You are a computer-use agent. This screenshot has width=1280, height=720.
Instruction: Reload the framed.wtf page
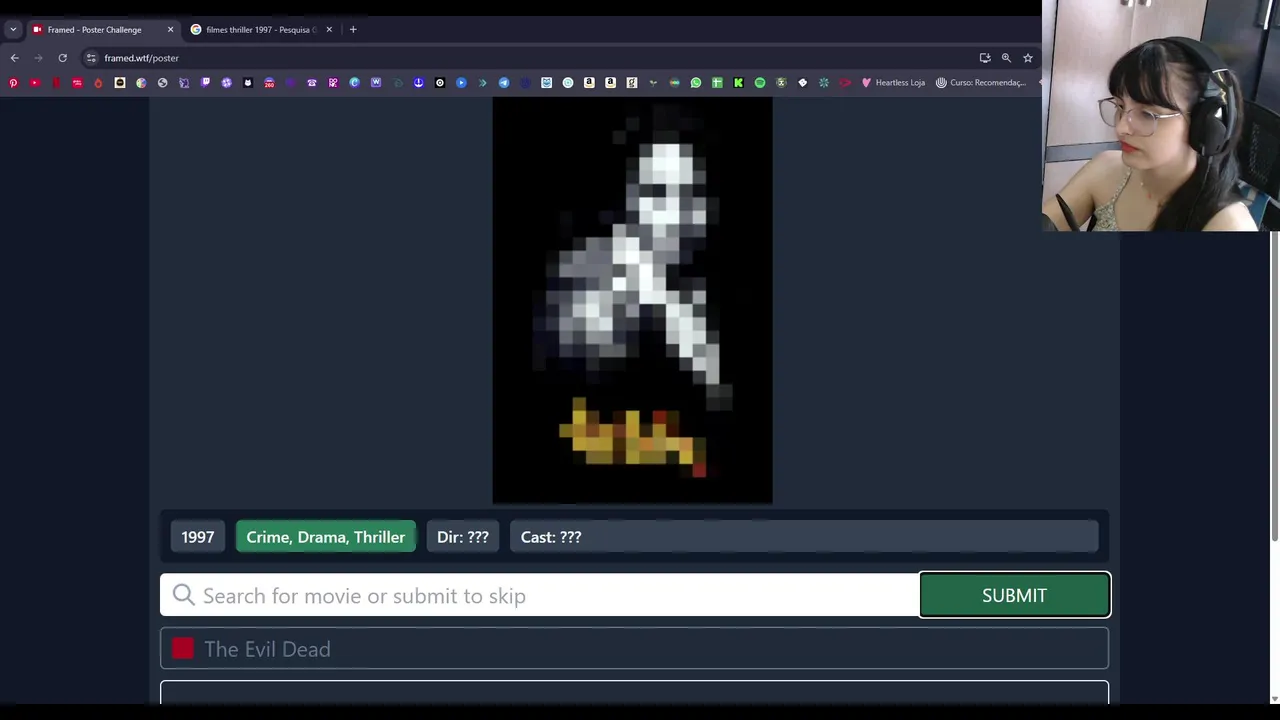pos(62,58)
